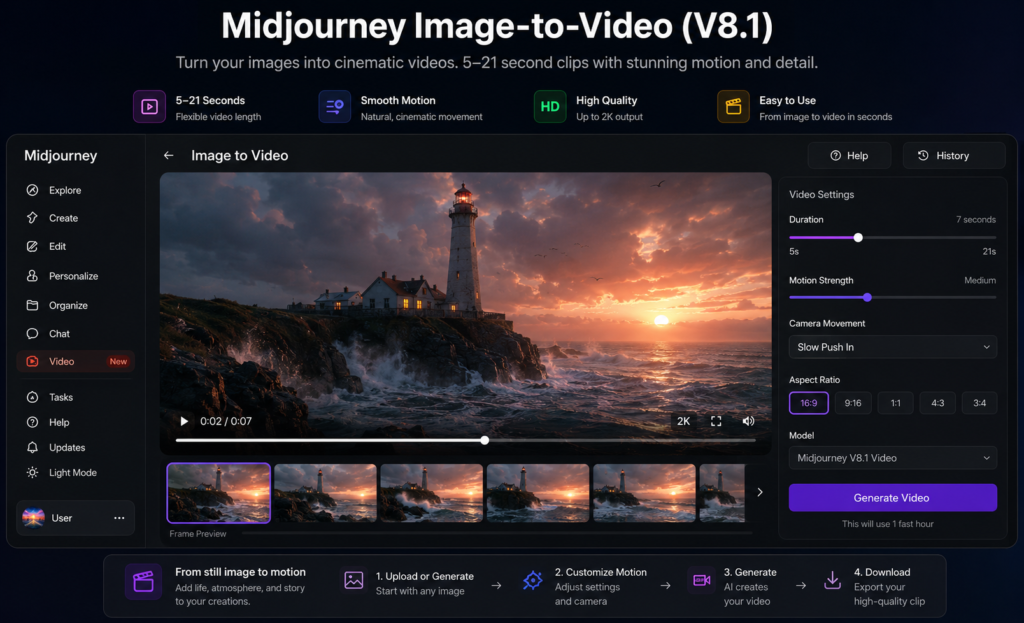This screenshot has width=1024, height=623.
Task: Open Explore in the sidebar menu
Action: coord(65,190)
